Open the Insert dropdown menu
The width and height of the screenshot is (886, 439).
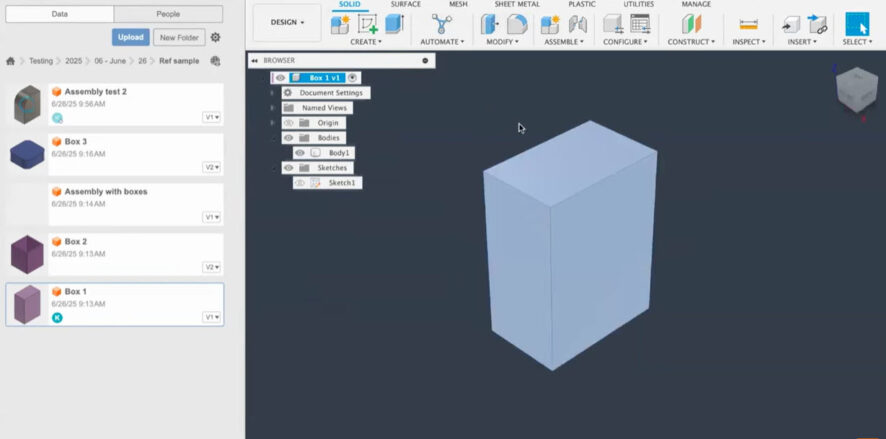tap(802, 42)
